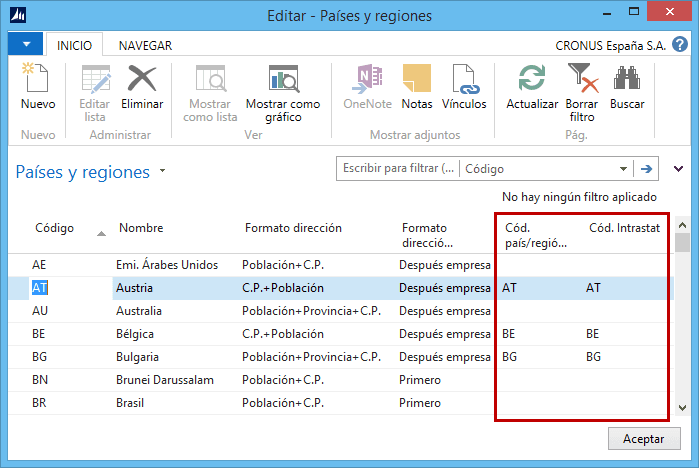The width and height of the screenshot is (699, 468).
Task: Click the Aceptar button
Action: (644, 439)
